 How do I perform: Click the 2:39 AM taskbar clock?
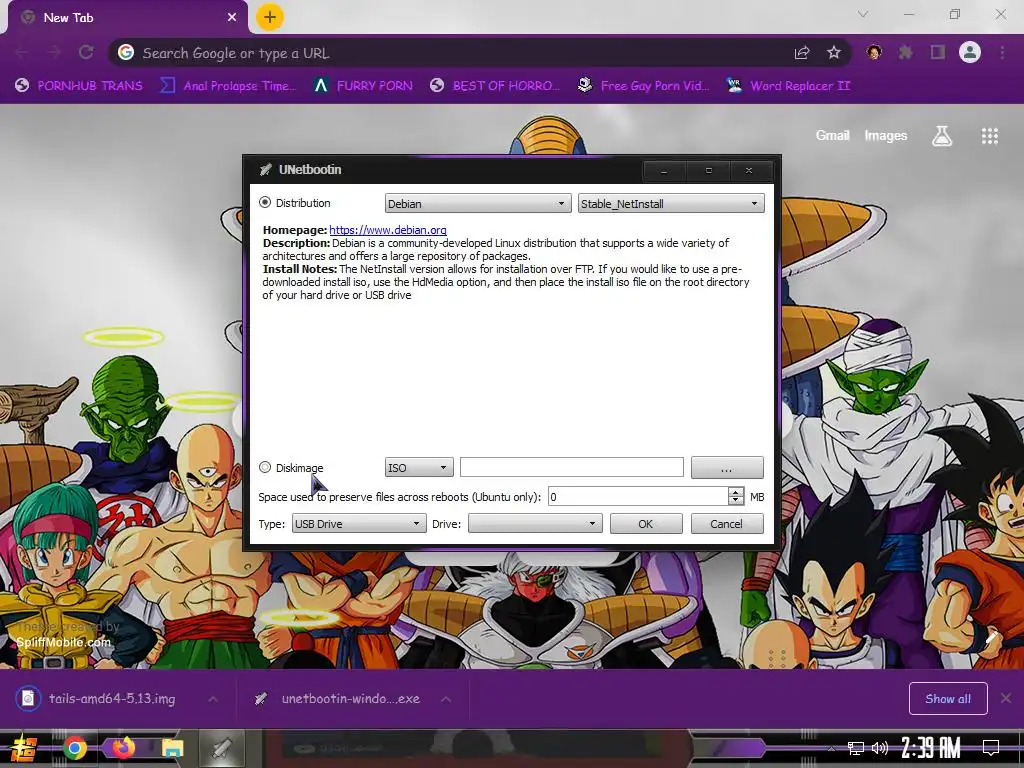coord(931,748)
